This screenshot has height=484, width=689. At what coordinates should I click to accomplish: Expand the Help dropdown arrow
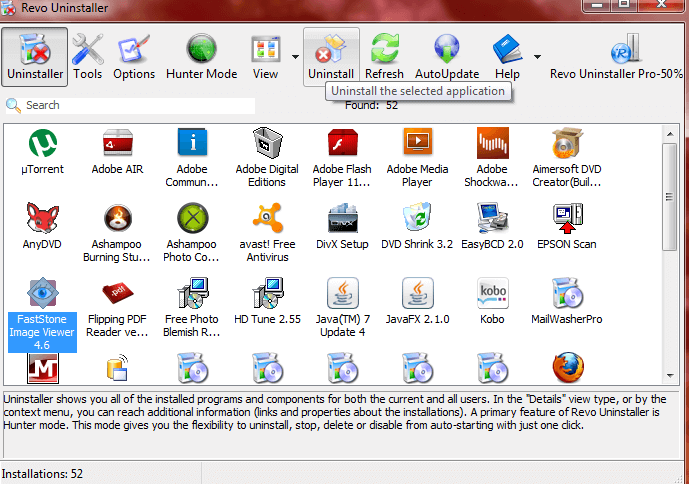pos(537,57)
